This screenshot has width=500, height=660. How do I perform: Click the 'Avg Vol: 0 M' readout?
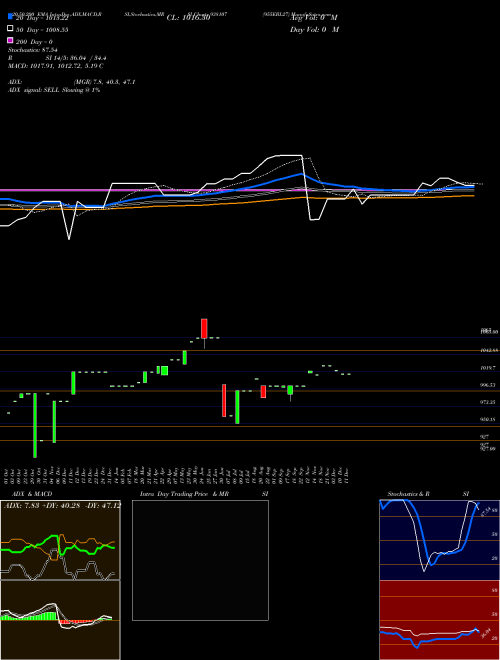(314, 18)
